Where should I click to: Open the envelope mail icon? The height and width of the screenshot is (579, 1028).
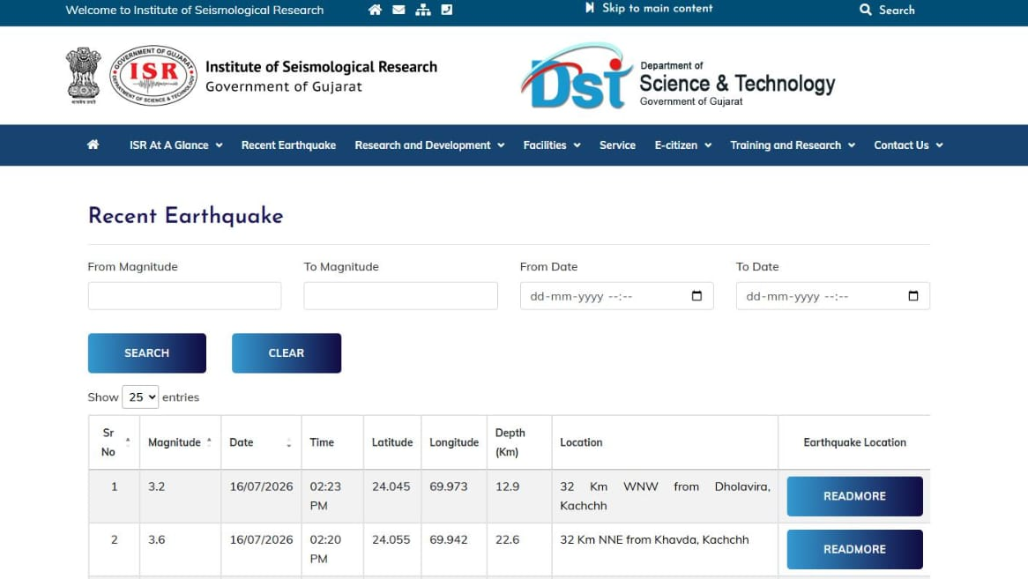pos(399,10)
